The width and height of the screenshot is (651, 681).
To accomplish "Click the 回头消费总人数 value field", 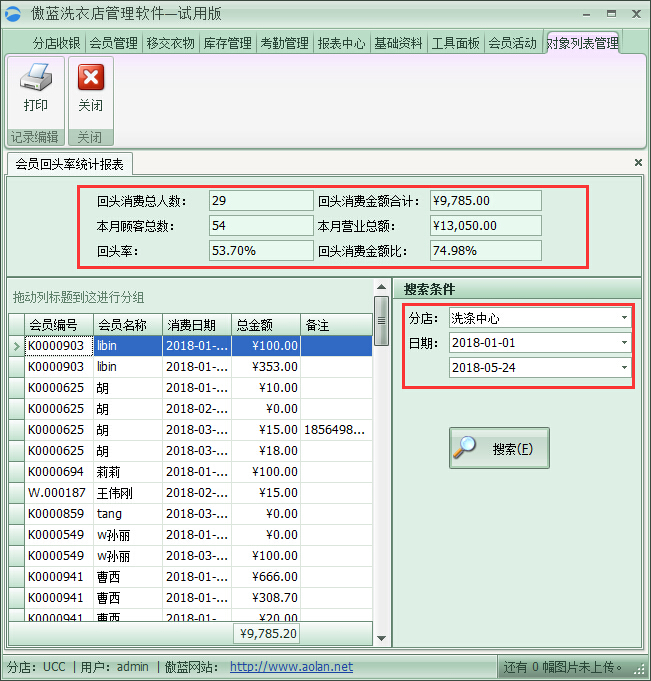I will point(261,201).
